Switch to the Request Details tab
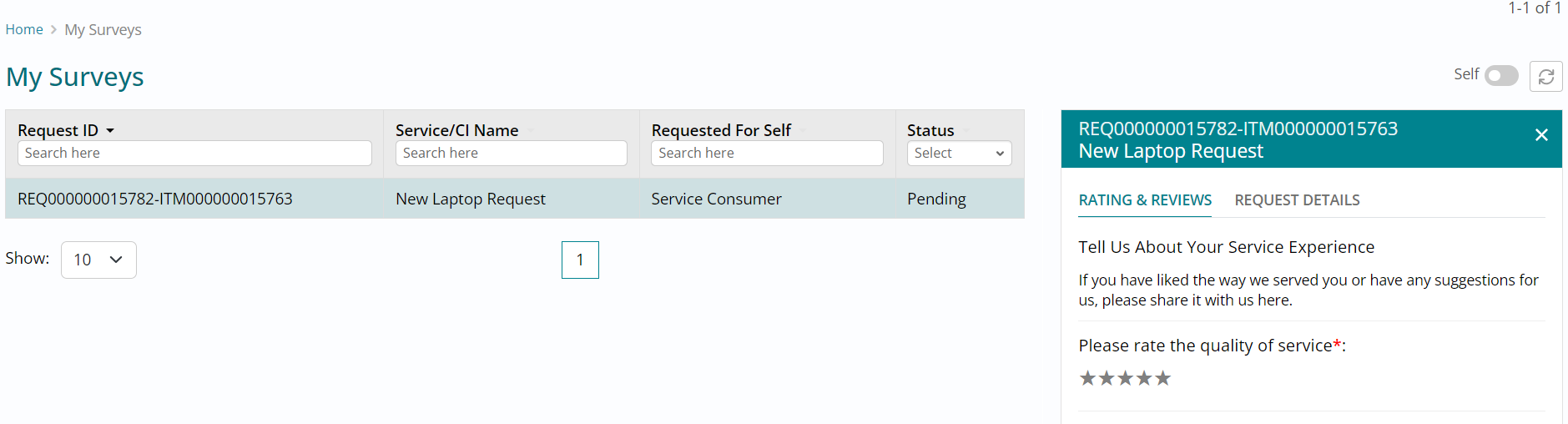 [1297, 200]
